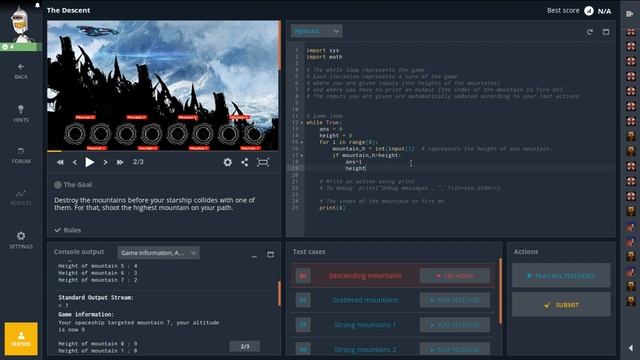Image resolution: width=640 pixels, height=360 pixels.
Task: Toggle fullscreen game viewer
Action: tap(263, 162)
